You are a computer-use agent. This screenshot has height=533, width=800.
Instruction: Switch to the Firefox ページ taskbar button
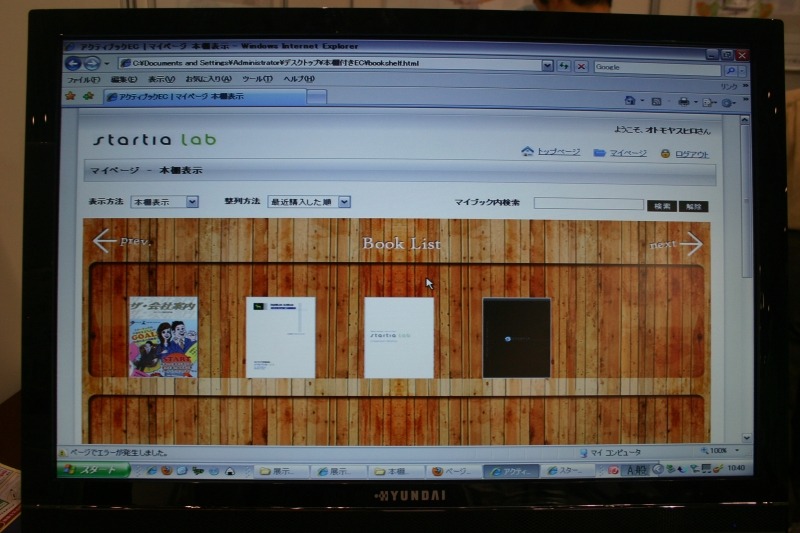click(x=456, y=472)
